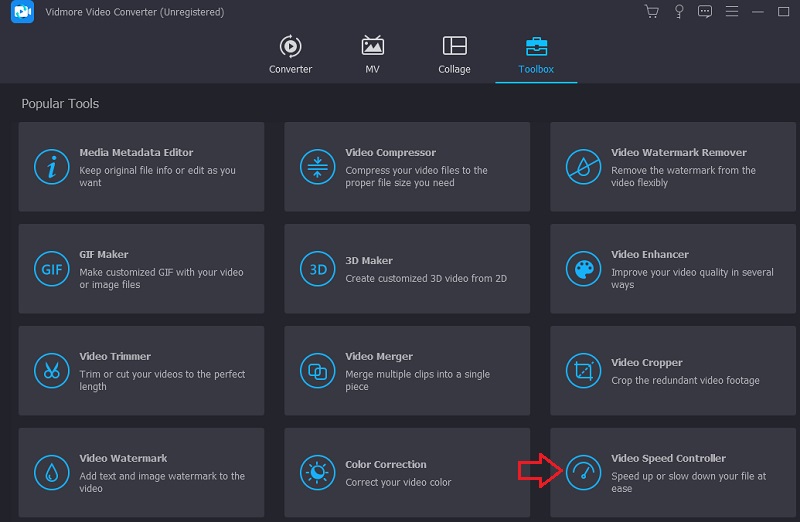Click the Video Enhancer palette icon
The image size is (800, 522).
pos(583,269)
